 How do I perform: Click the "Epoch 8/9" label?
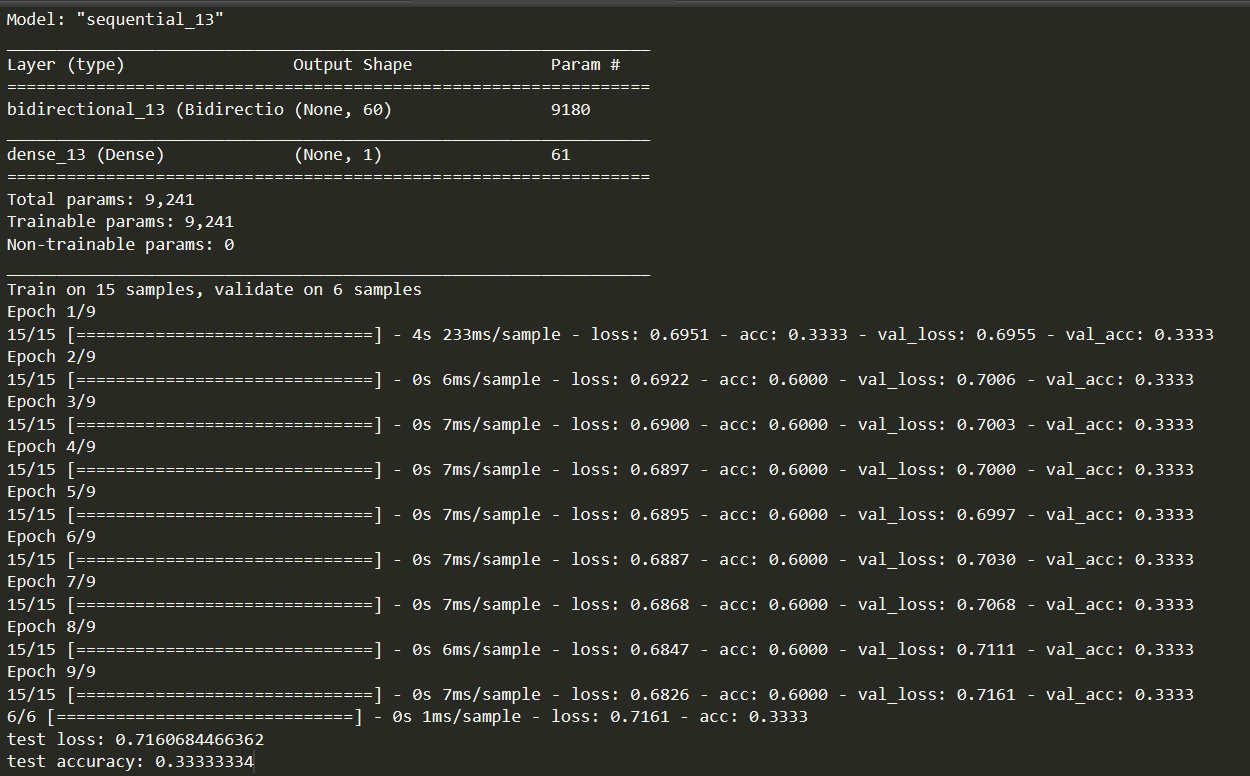[50, 627]
